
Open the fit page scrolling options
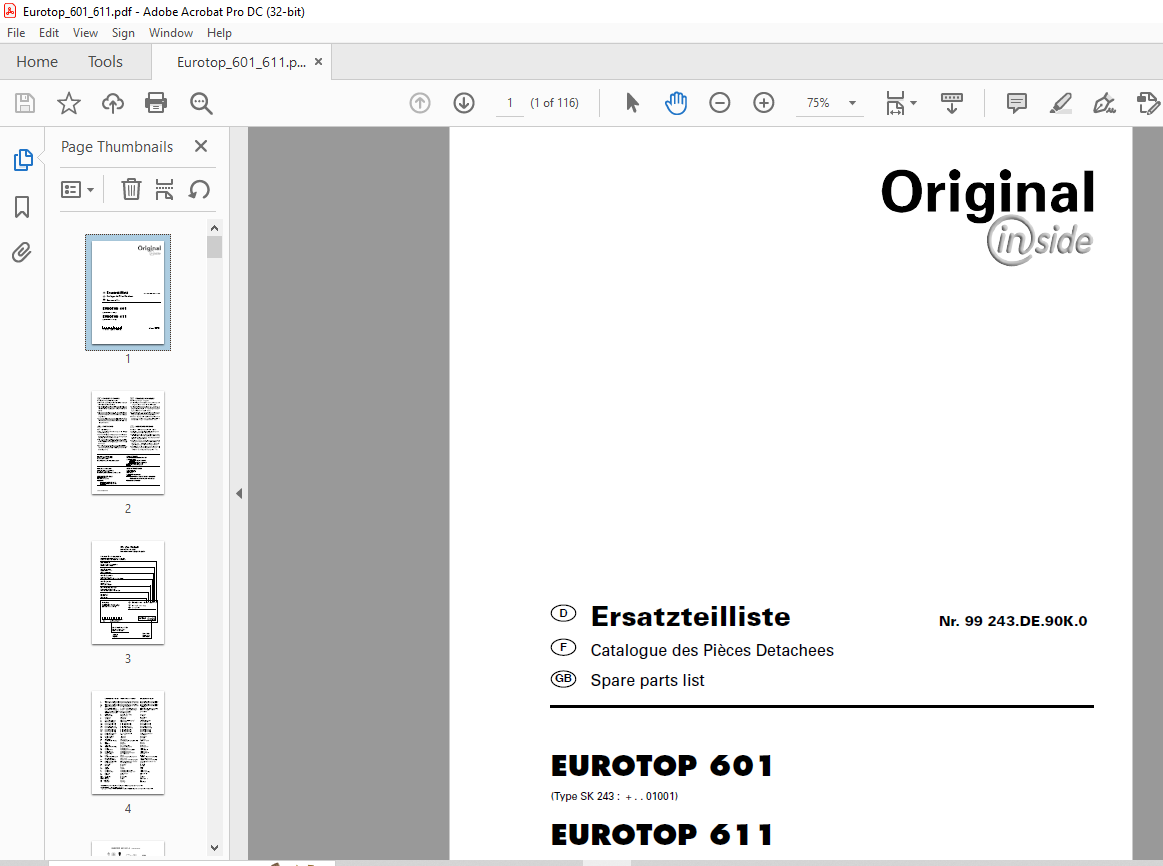pyautogui.click(x=895, y=103)
